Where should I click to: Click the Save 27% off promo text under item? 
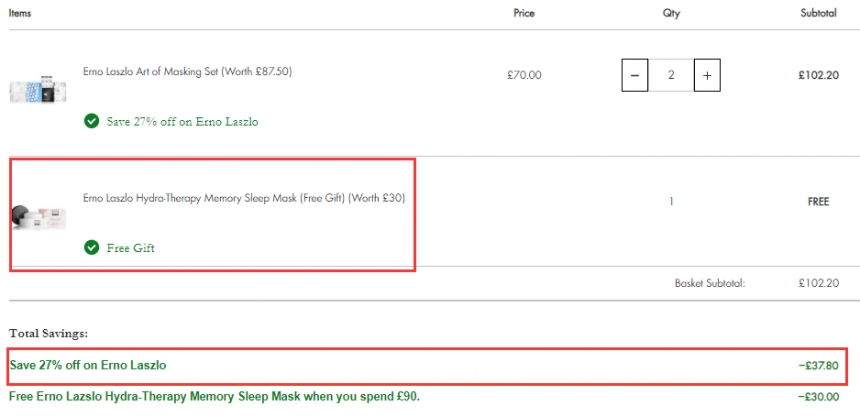[x=182, y=122]
